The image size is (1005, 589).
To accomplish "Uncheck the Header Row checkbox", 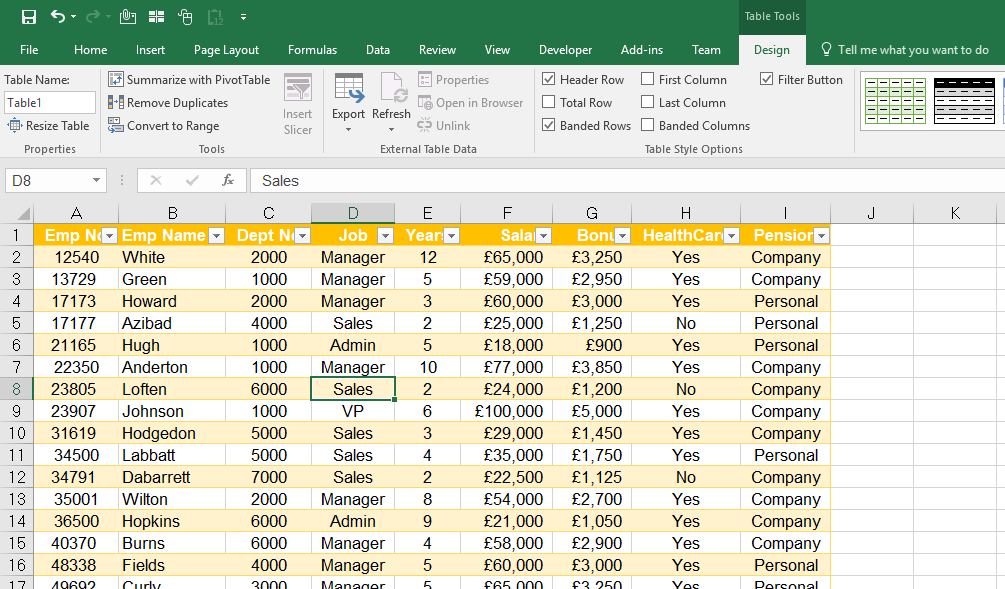I will point(549,79).
